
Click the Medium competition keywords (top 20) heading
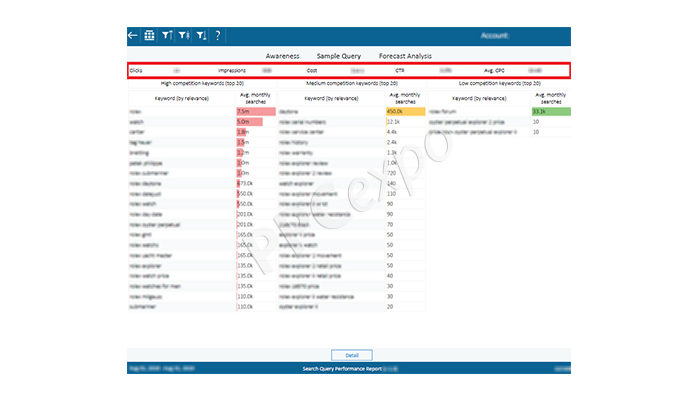pos(352,83)
